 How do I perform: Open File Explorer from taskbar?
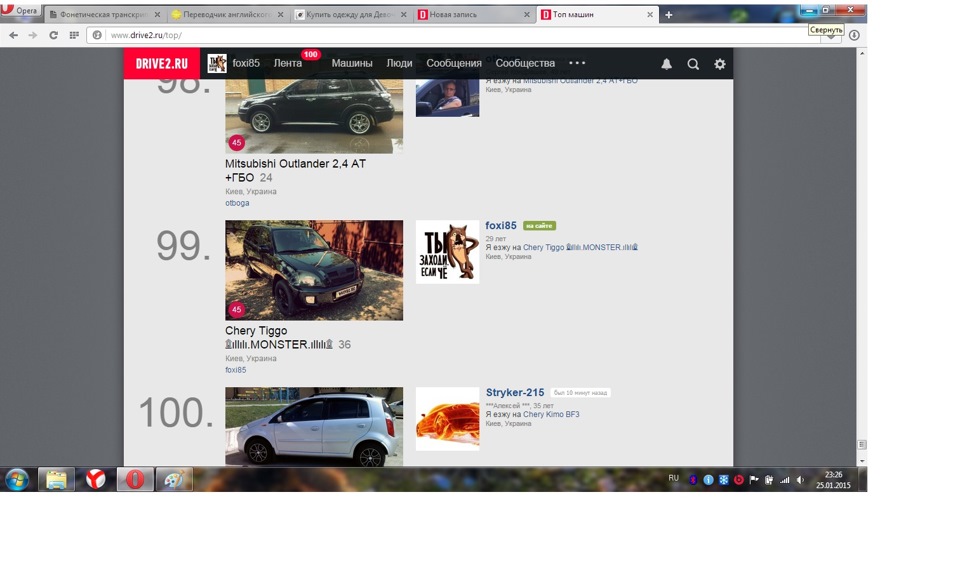[56, 480]
